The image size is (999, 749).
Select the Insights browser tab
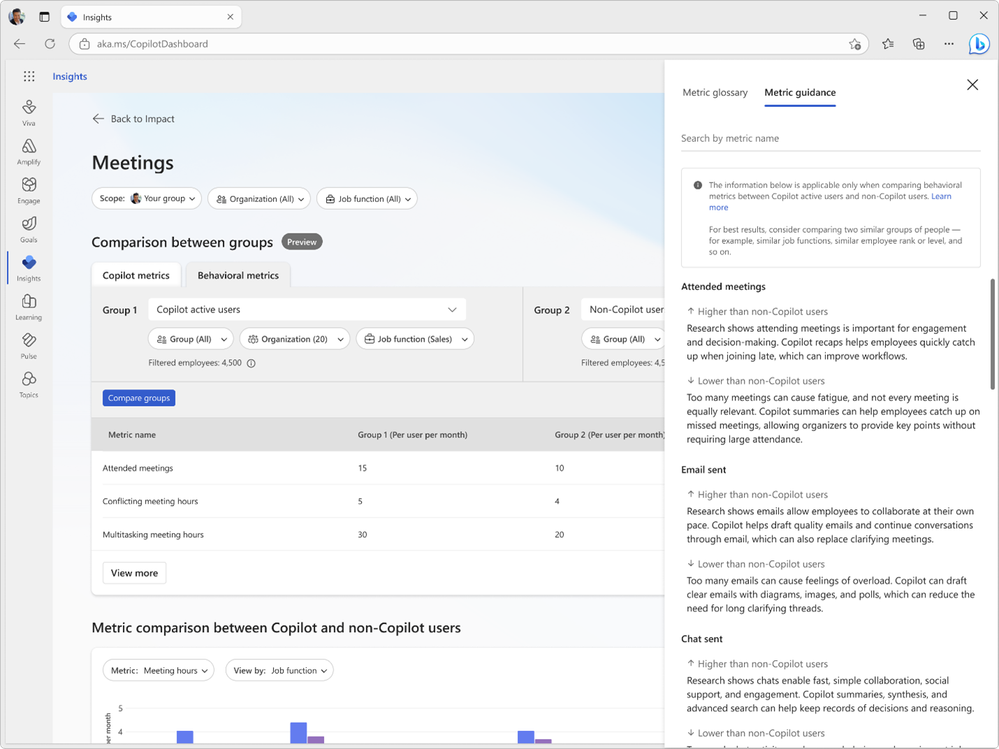click(151, 17)
